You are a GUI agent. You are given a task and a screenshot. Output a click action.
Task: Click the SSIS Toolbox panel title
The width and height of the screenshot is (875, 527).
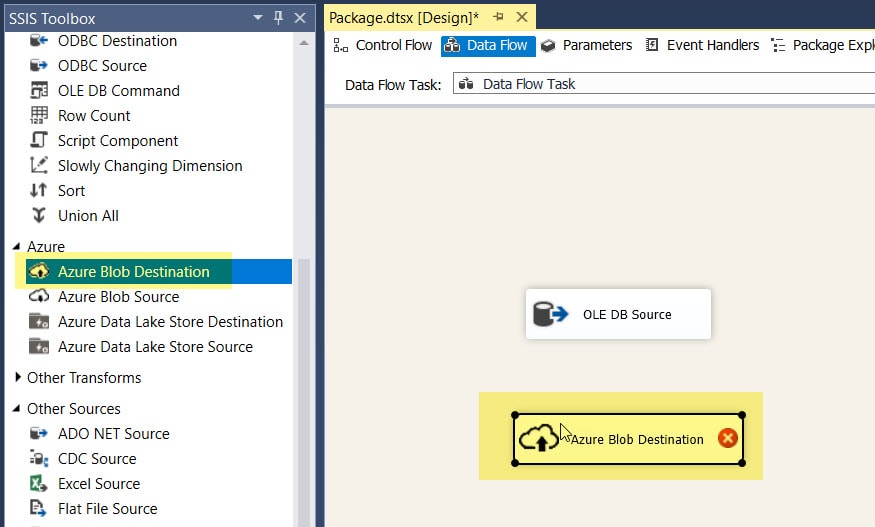pyautogui.click(x=52, y=18)
